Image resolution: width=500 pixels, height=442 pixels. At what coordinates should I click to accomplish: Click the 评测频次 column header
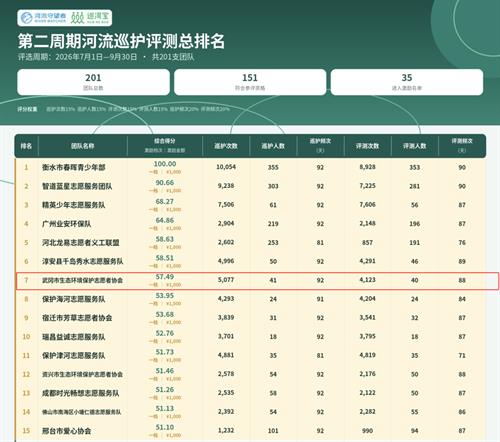pyautogui.click(x=462, y=146)
